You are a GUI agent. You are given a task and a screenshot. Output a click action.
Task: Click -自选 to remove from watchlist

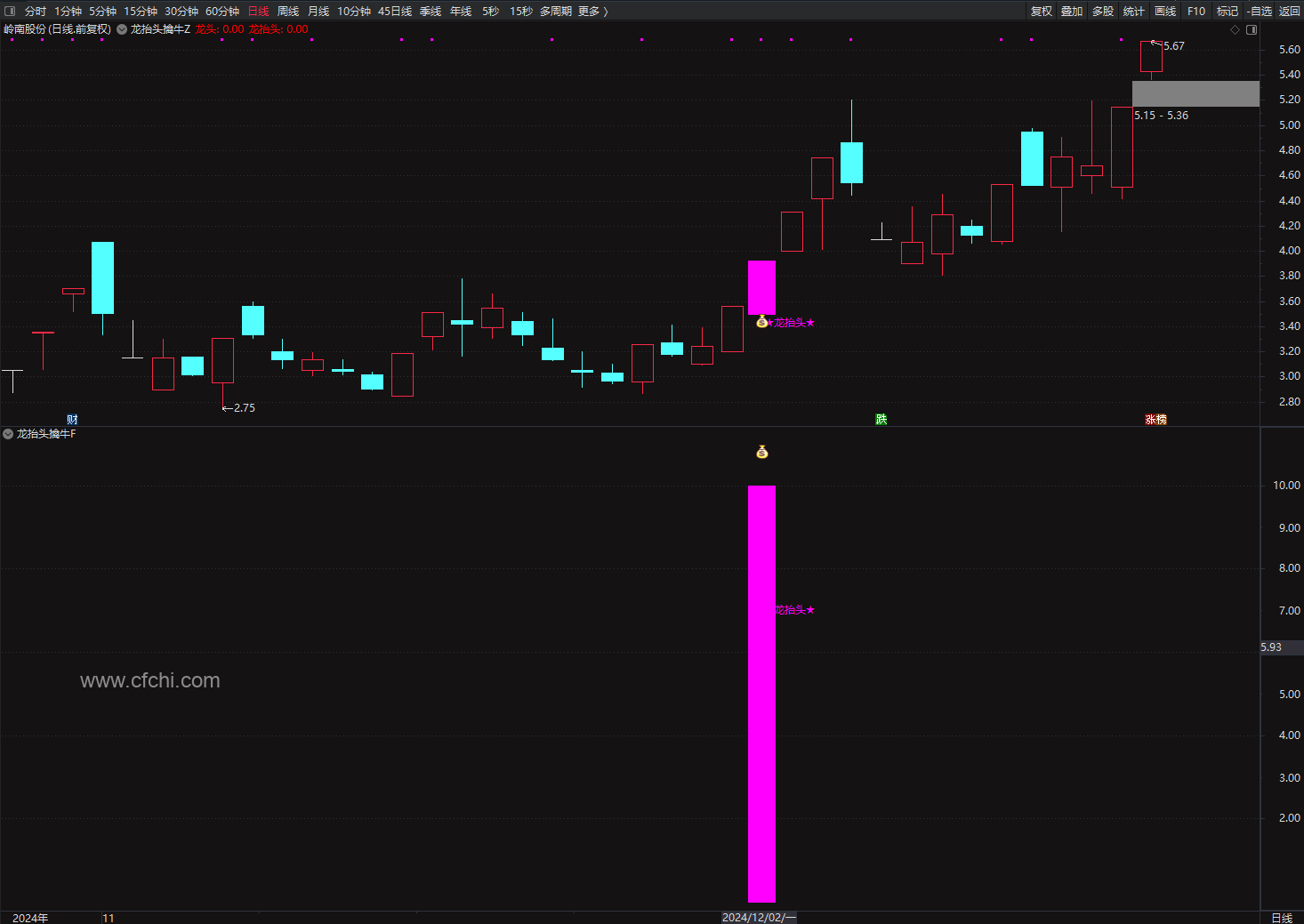pos(1260,12)
